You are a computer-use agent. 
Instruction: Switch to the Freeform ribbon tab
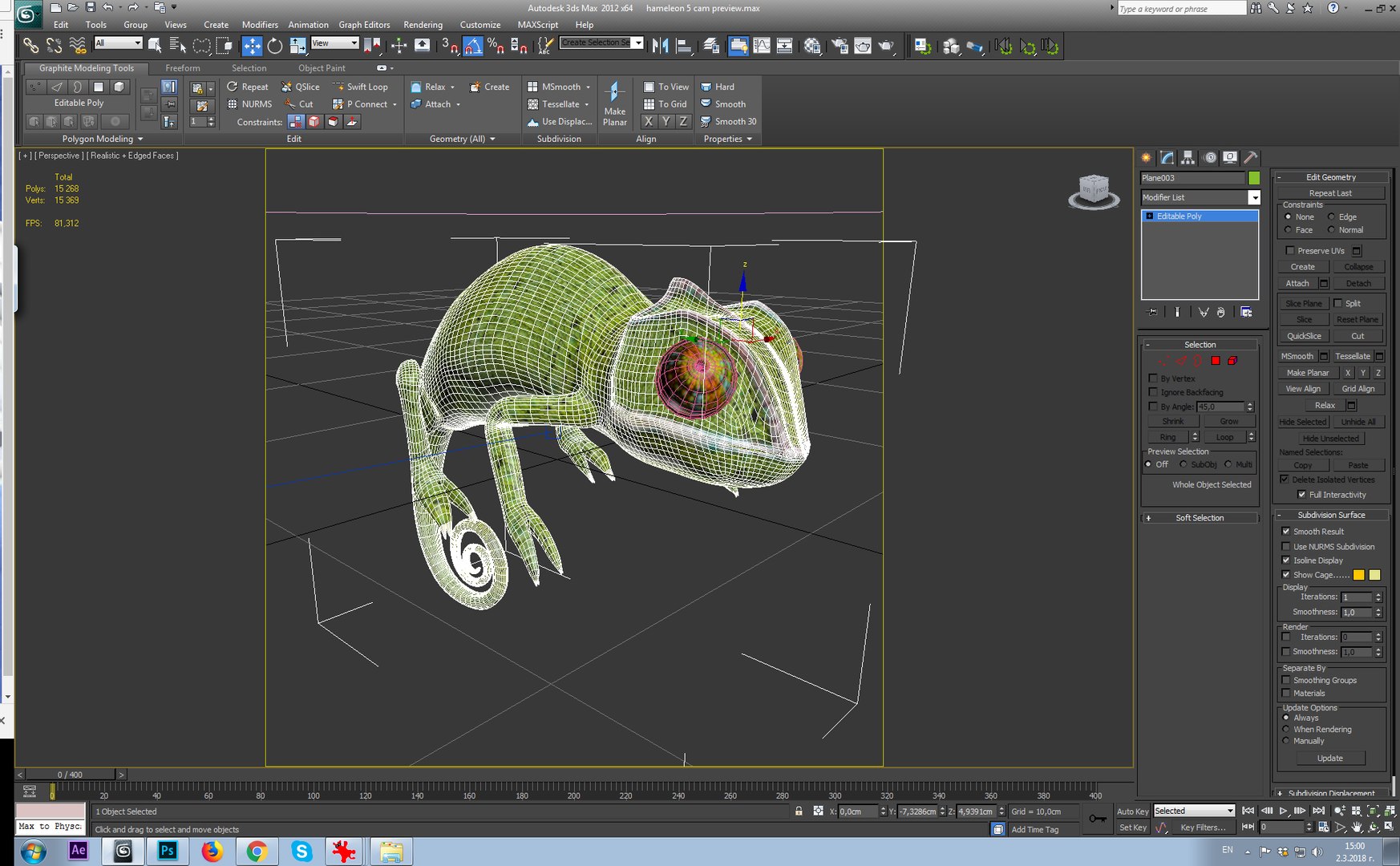click(183, 68)
